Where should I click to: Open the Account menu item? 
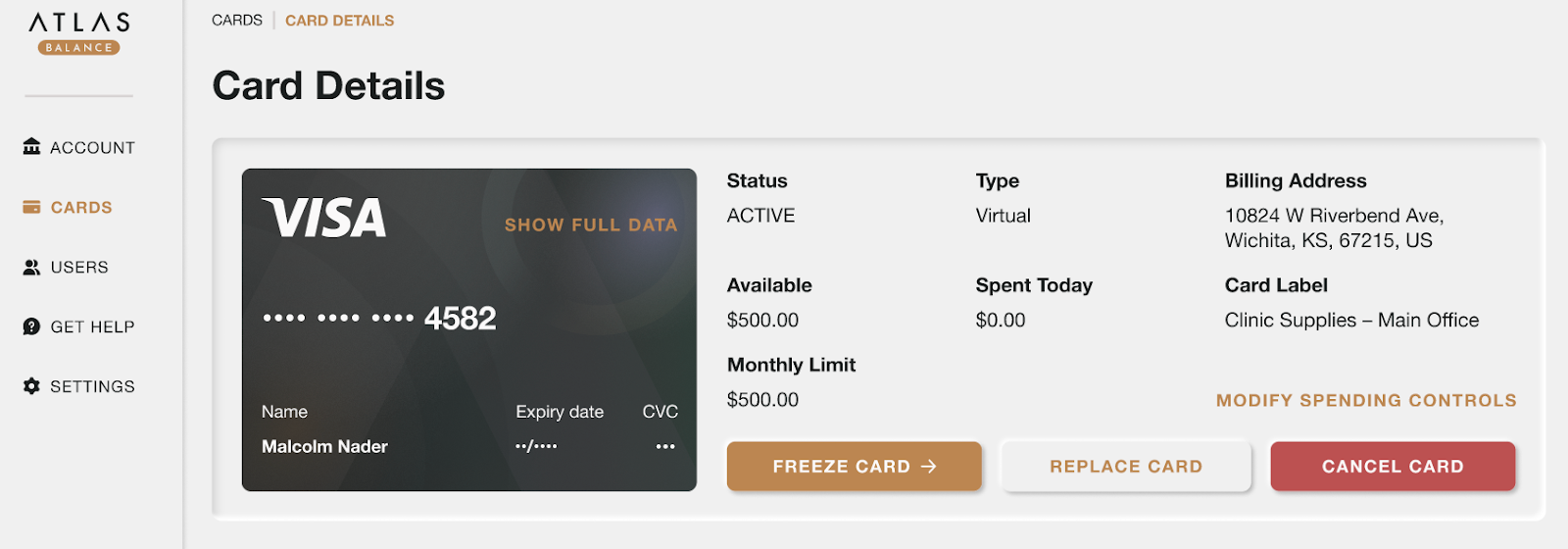click(92, 148)
